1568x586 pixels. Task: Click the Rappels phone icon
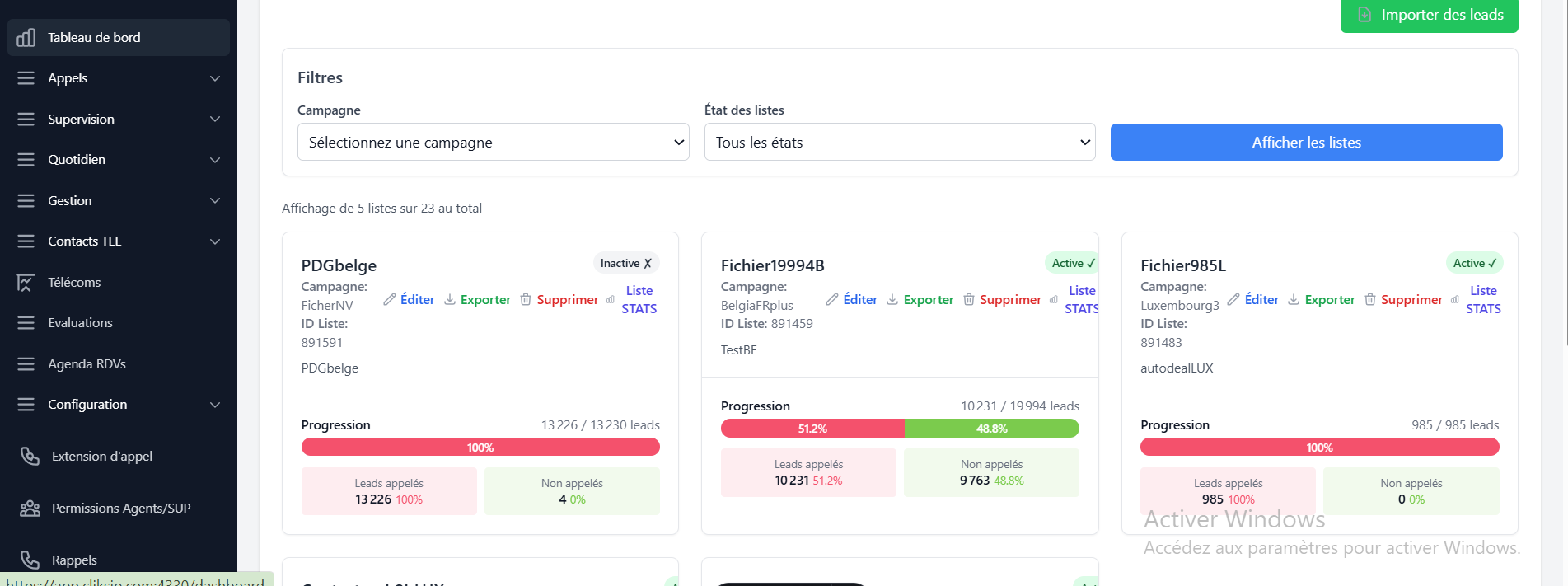pyautogui.click(x=30, y=560)
